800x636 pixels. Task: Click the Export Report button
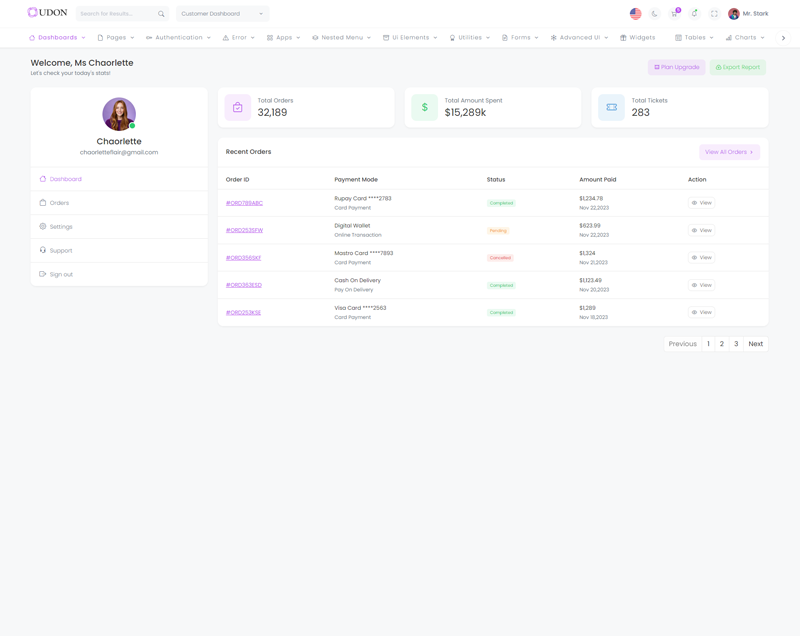tap(738, 67)
